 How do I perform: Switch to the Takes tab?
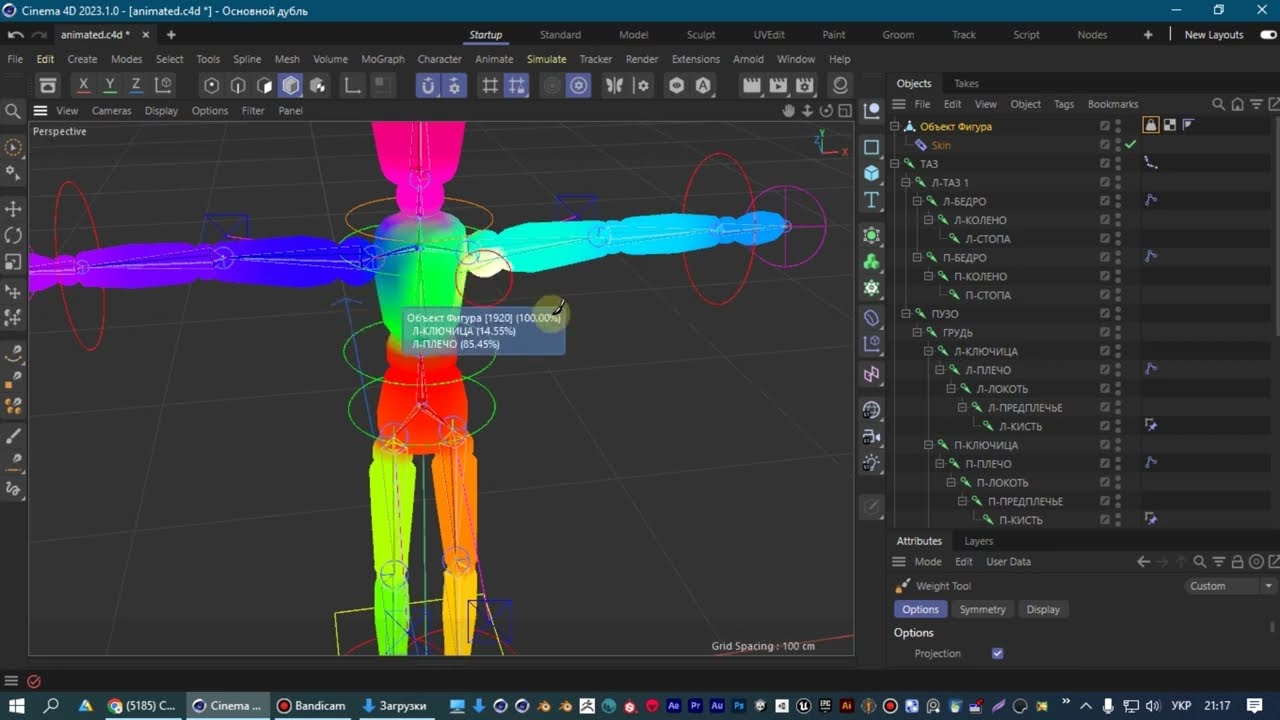pos(966,83)
